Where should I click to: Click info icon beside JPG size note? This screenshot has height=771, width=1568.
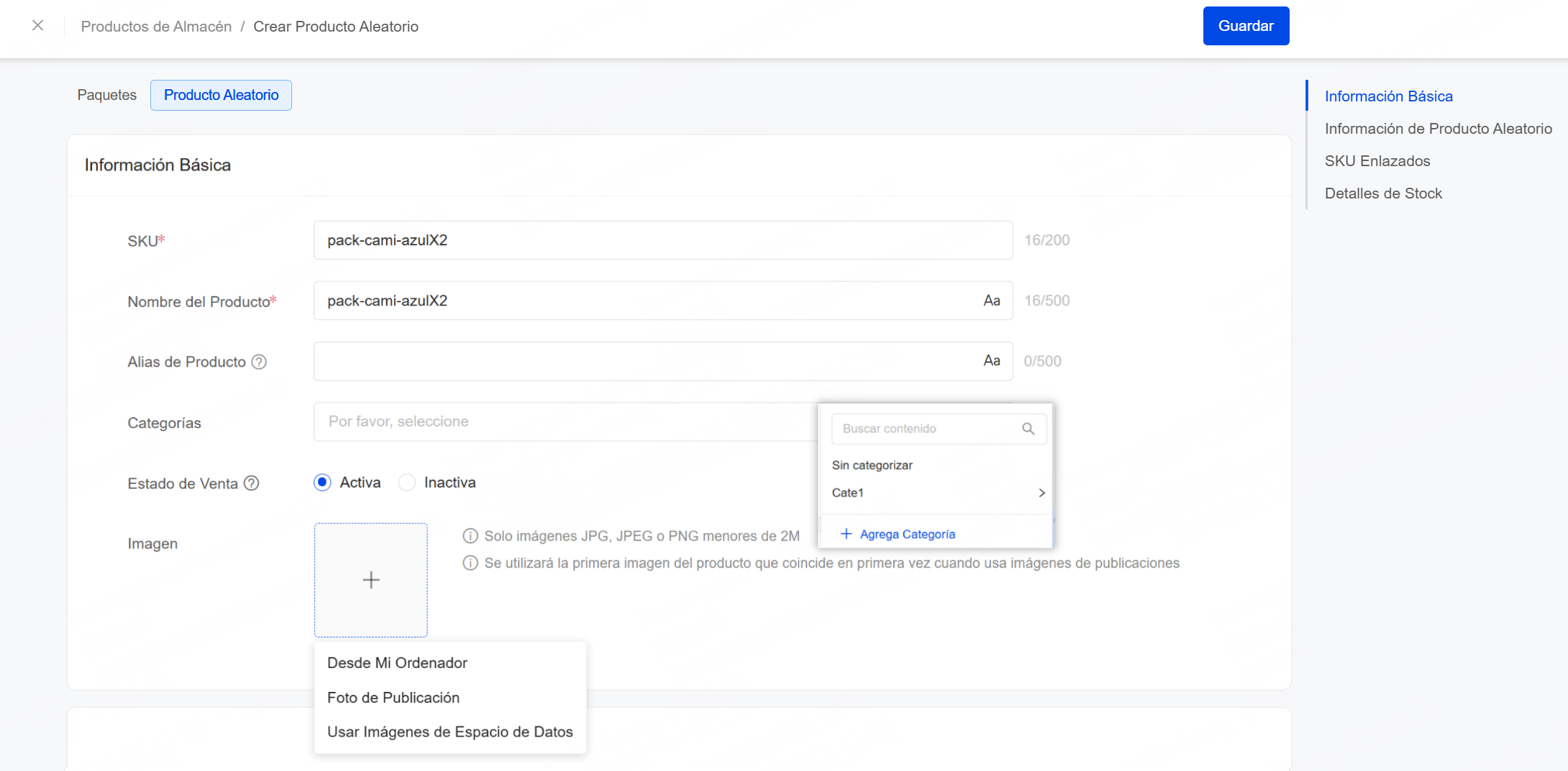(470, 536)
